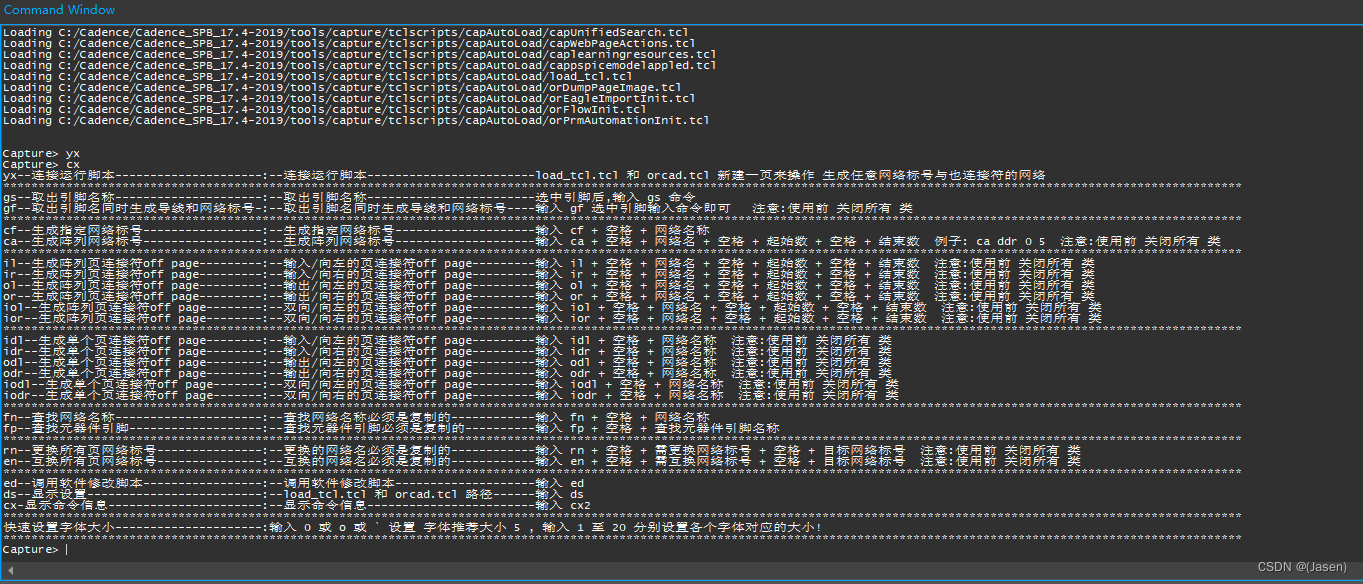
Task: Click the orPrmAutomationInit.tcl loading line
Action: point(355,120)
